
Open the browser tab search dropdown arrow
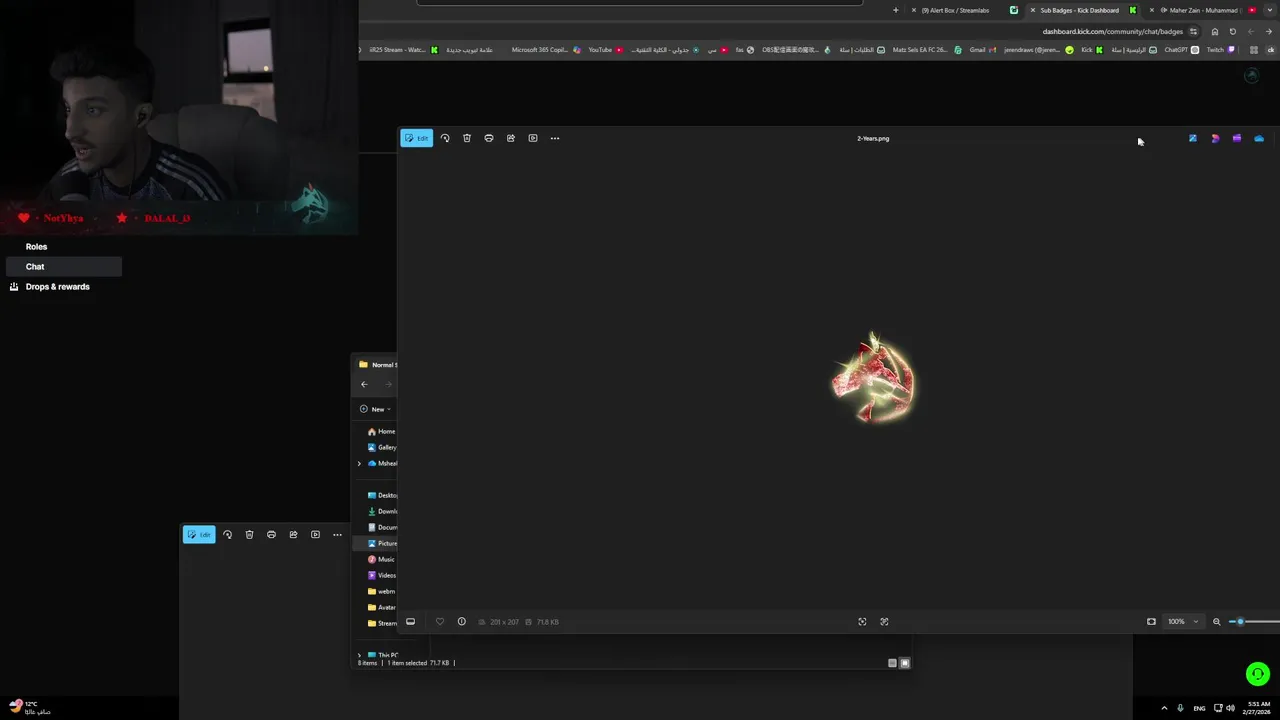tap(1269, 10)
